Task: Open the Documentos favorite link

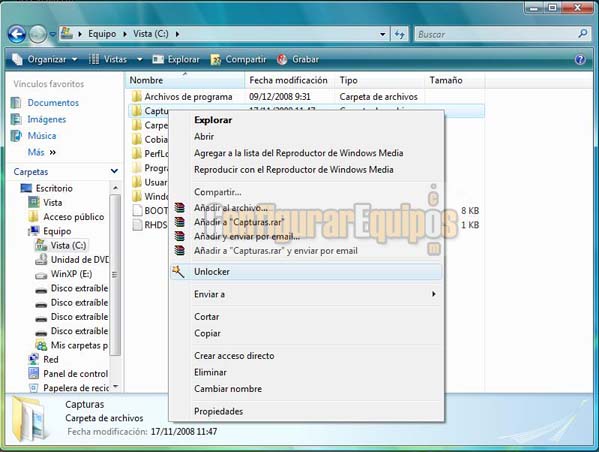Action: [x=53, y=103]
